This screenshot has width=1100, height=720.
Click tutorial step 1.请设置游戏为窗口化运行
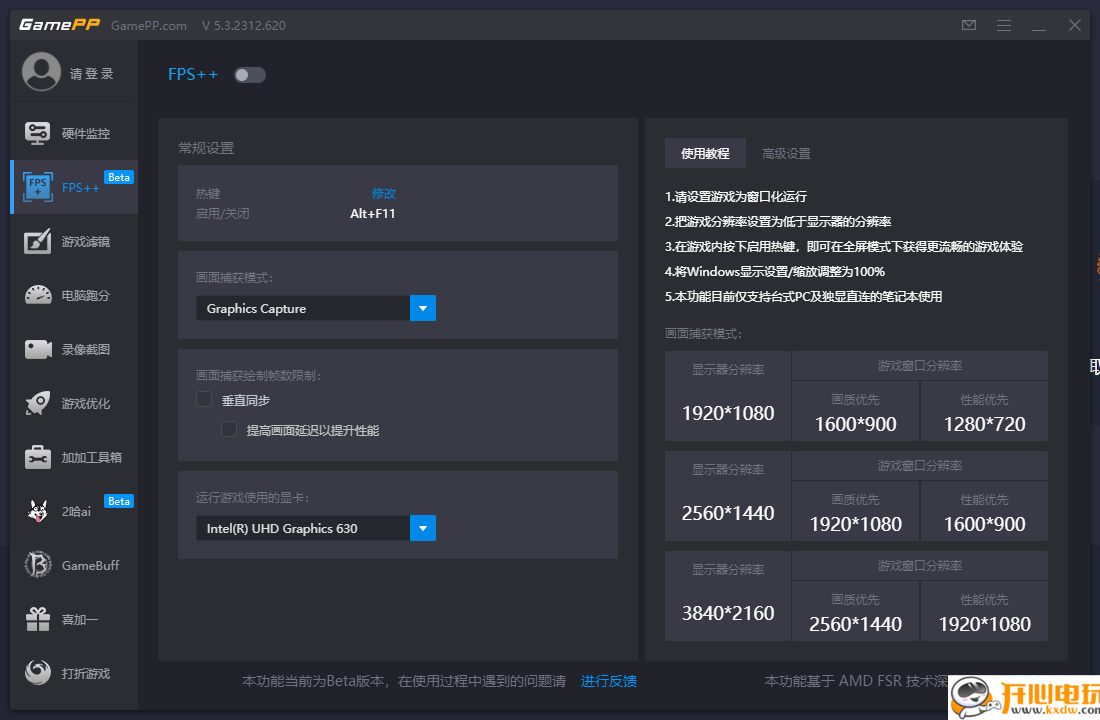tap(736, 196)
